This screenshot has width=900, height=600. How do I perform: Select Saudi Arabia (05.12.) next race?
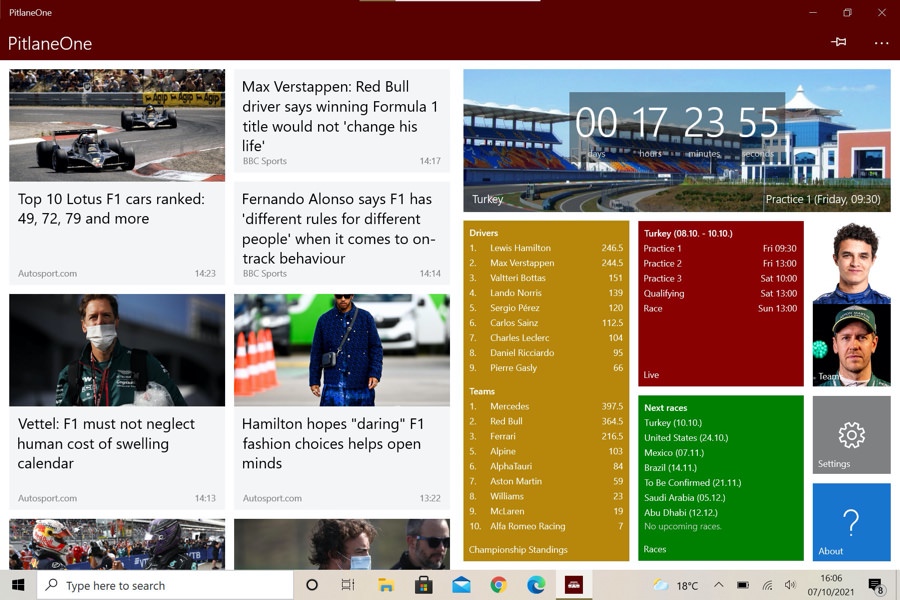pos(685,497)
